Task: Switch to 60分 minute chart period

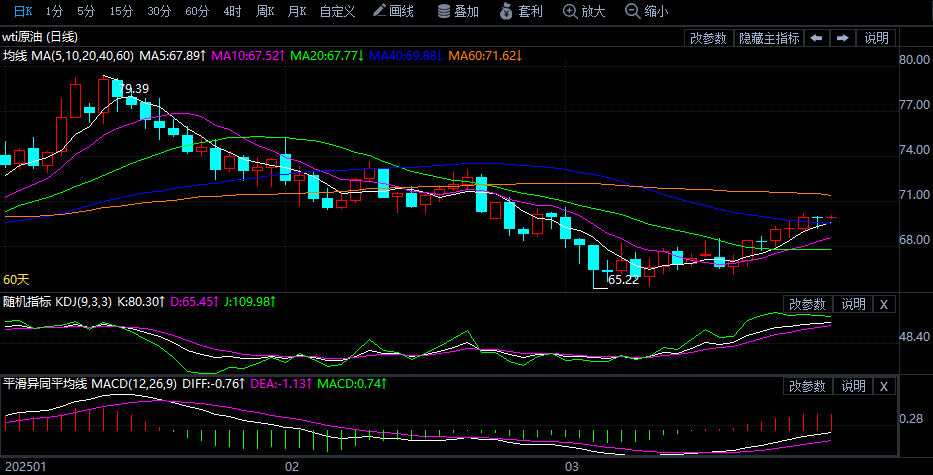Action: (197, 11)
